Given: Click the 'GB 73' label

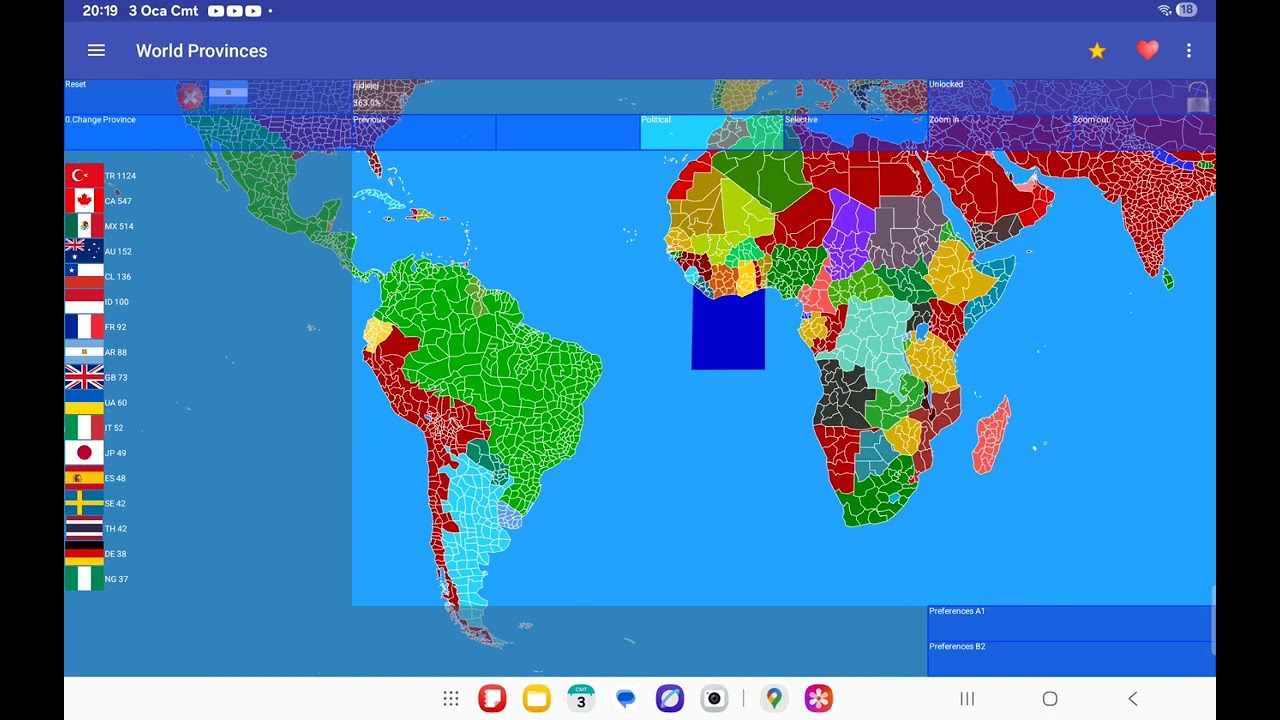Looking at the screenshot, I should (x=116, y=377).
